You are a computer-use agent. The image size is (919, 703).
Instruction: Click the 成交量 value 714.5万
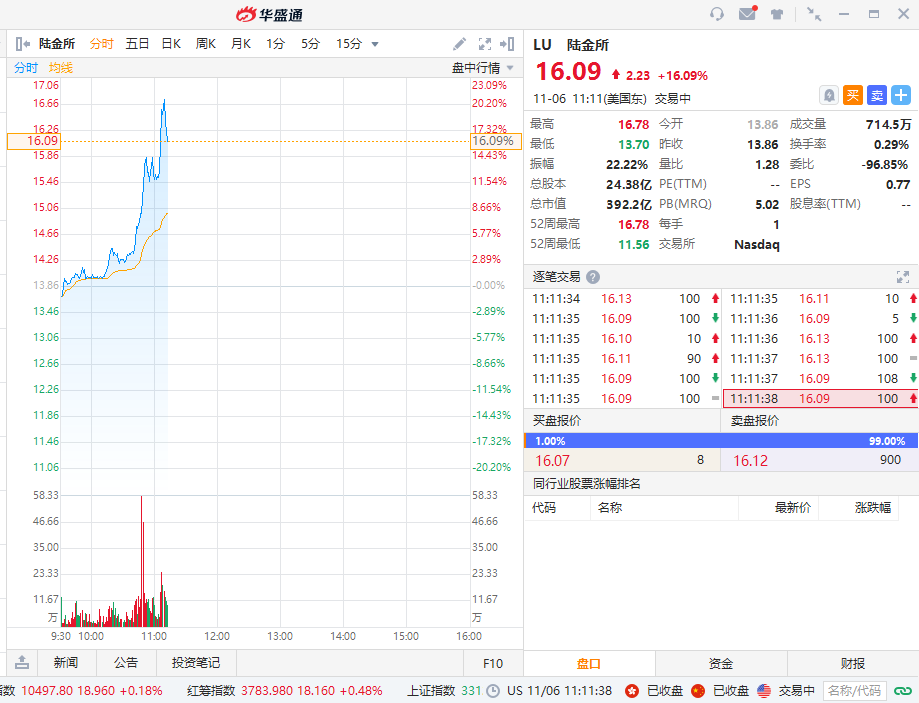[889, 125]
